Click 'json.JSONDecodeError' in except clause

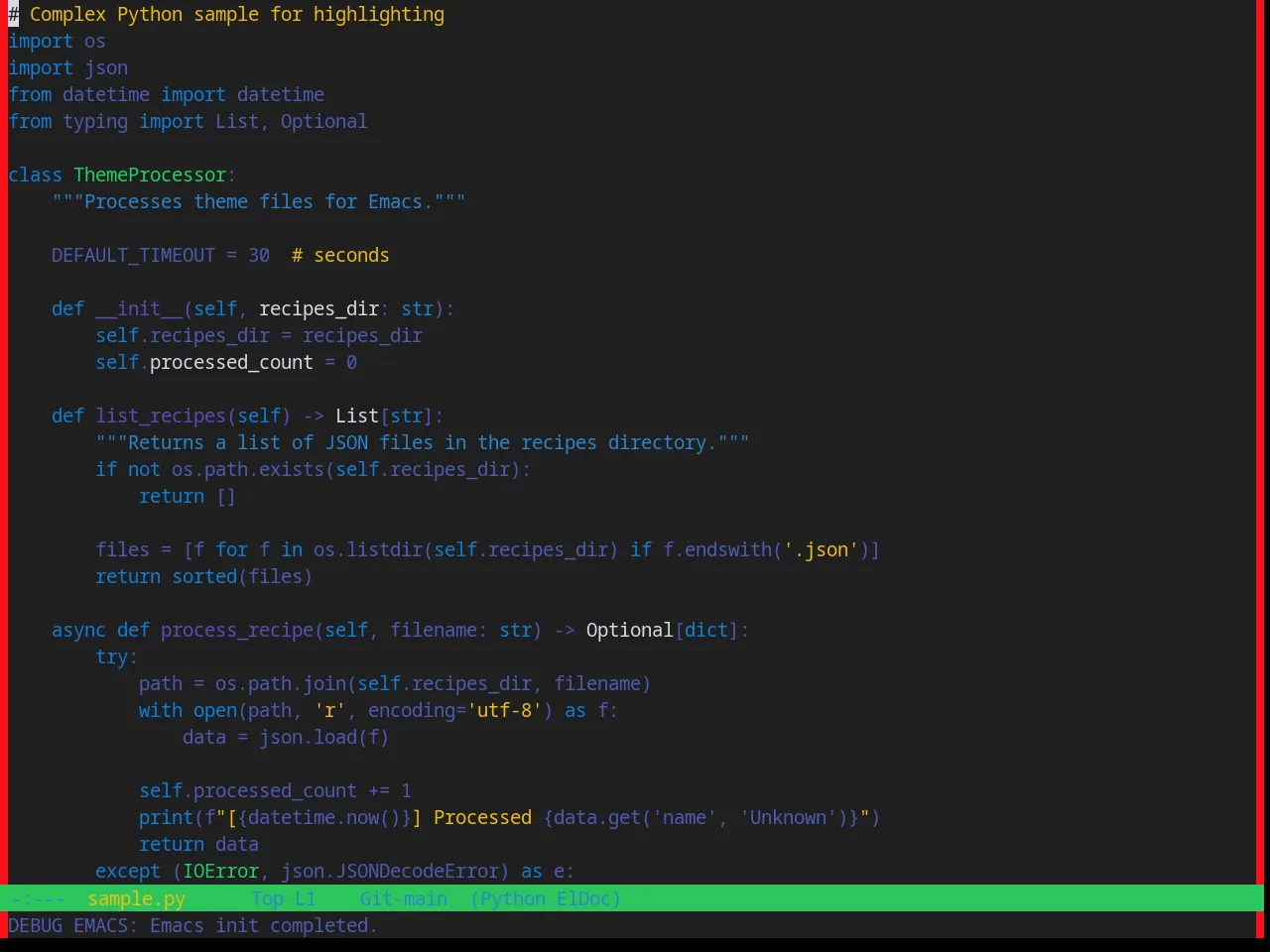pos(390,871)
